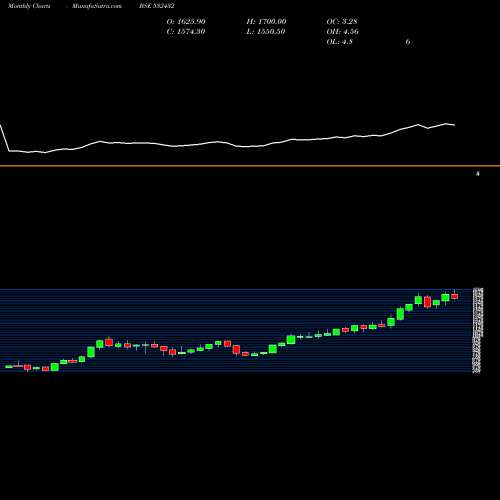
Task: Click the 'OC: 3.28' value
Action: 342,21
